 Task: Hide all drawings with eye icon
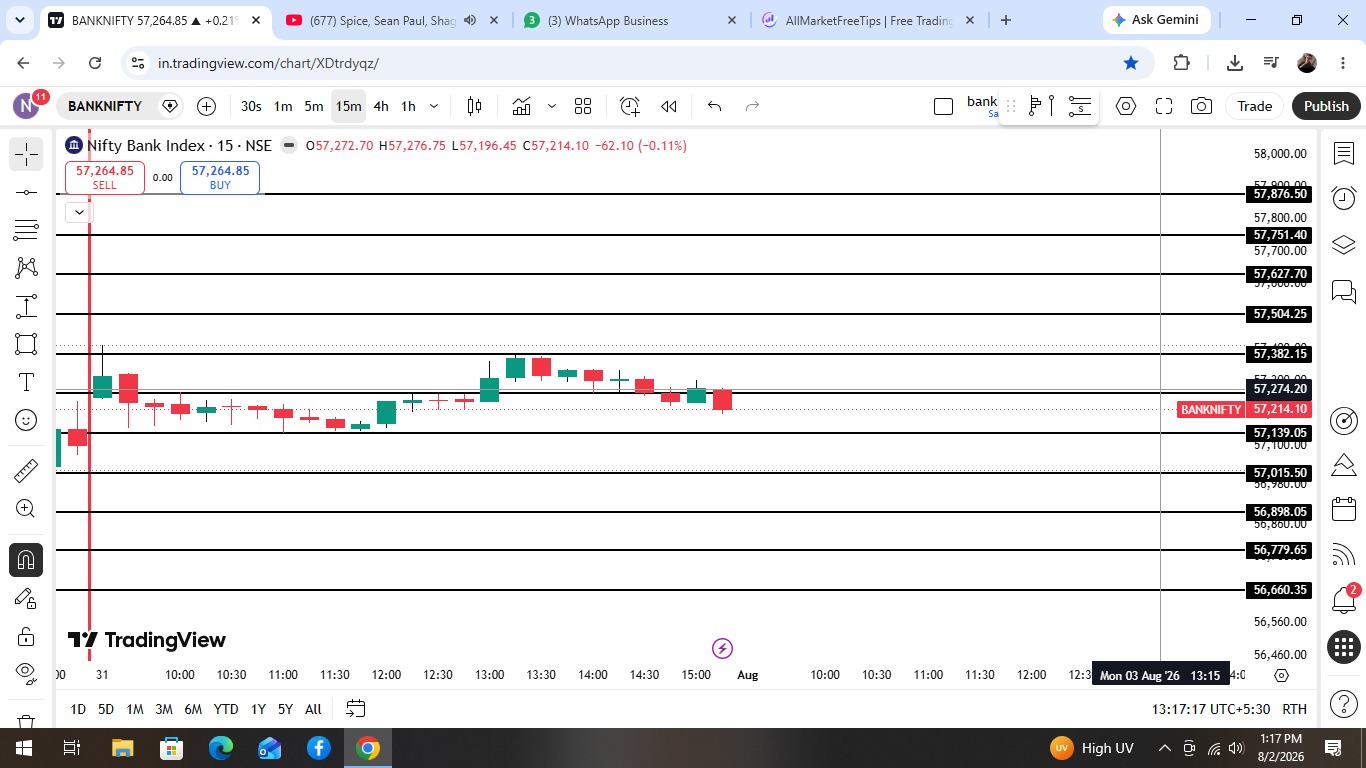tap(26, 672)
